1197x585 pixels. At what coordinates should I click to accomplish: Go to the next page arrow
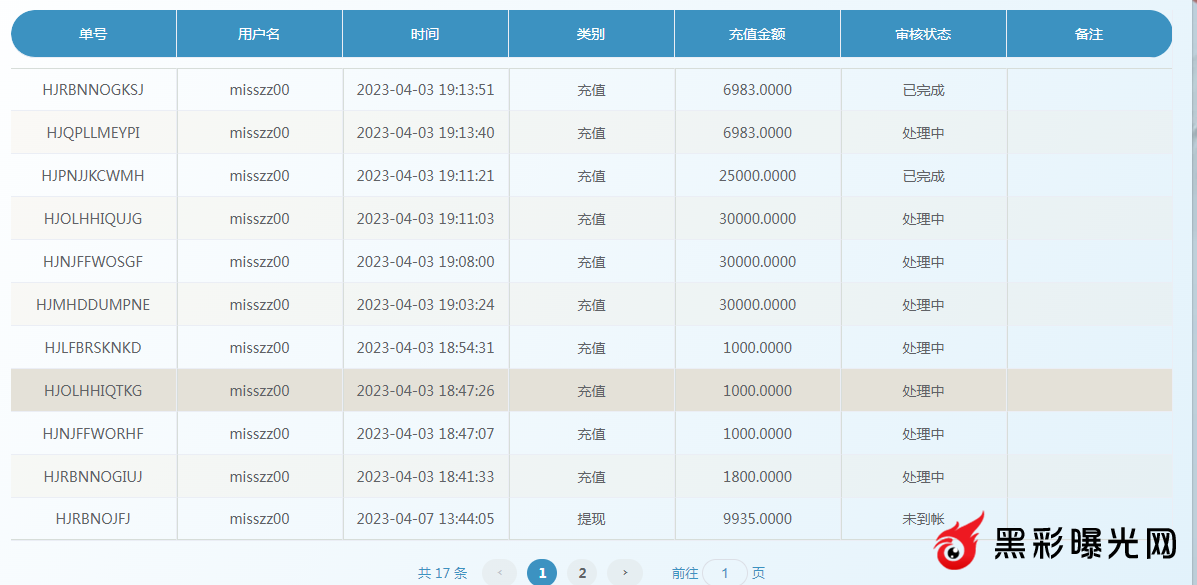[625, 573]
